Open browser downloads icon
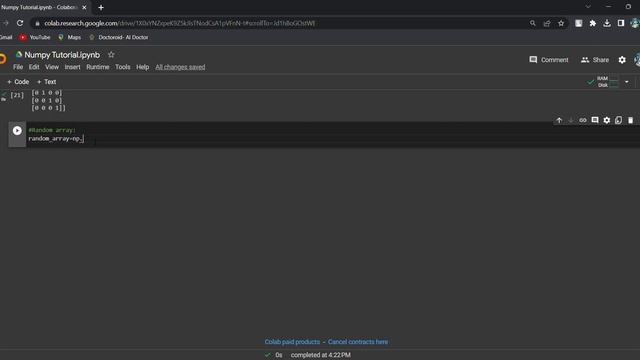640x360 pixels. click(607, 23)
